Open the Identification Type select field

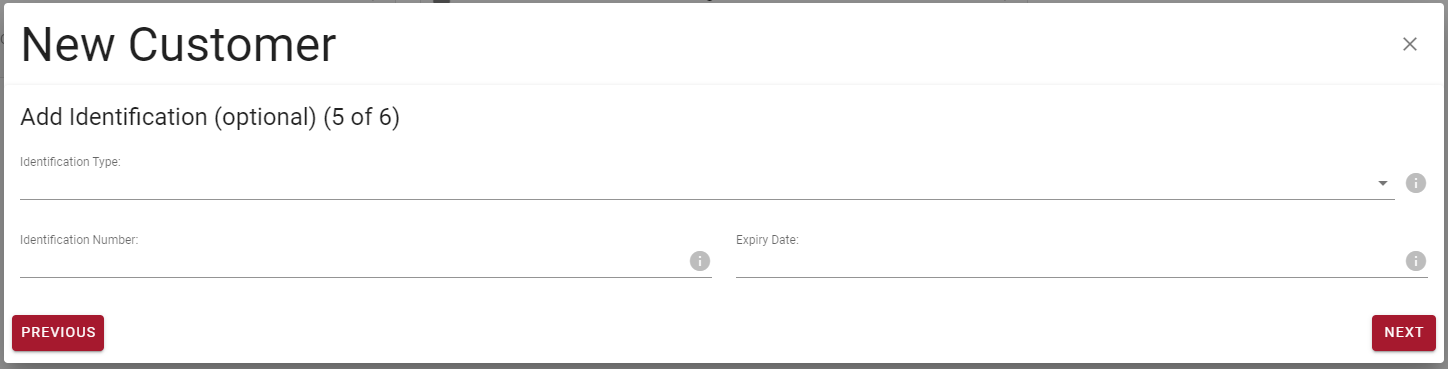coord(707,184)
